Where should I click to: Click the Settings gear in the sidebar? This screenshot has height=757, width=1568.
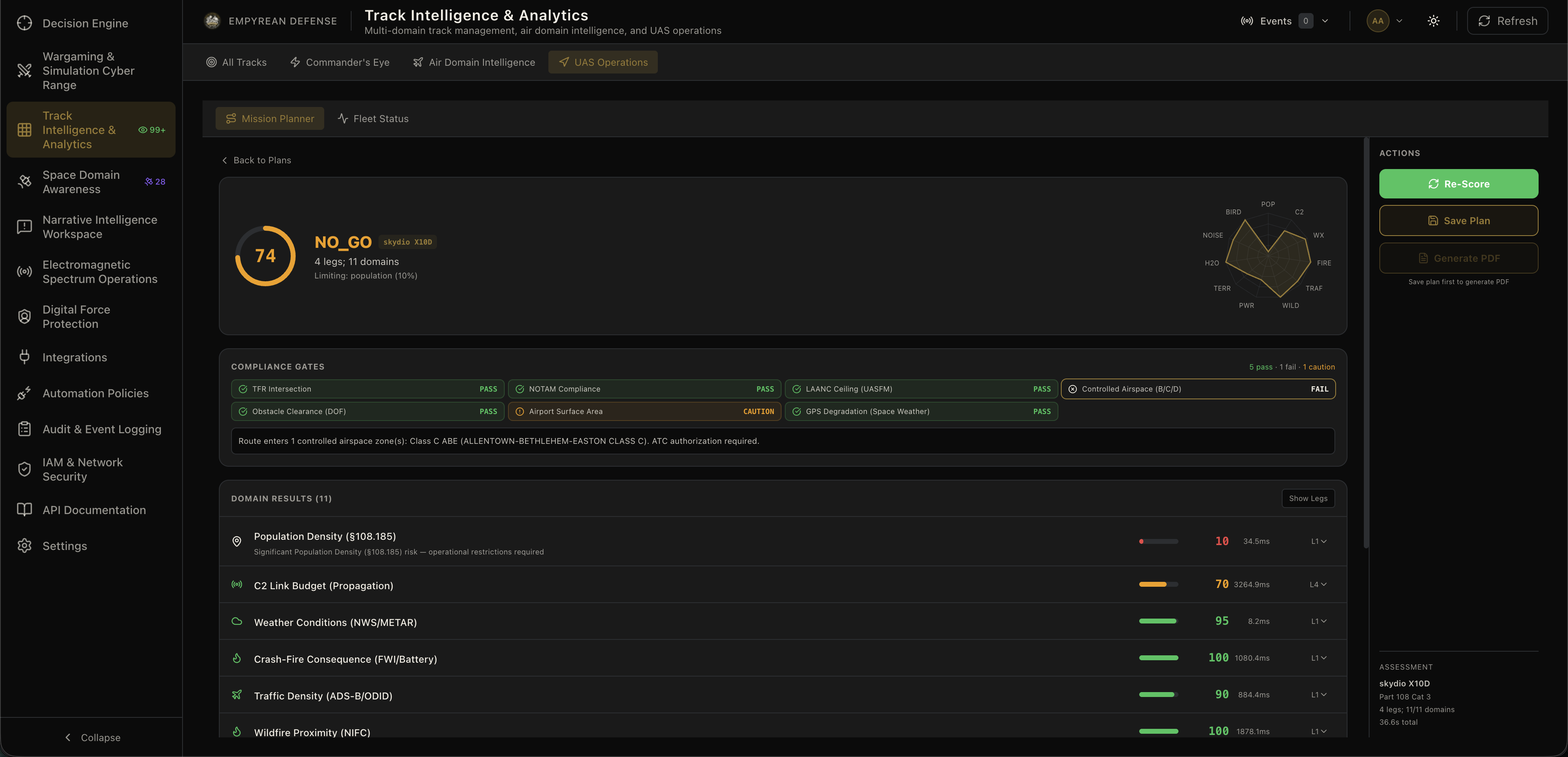[24, 546]
